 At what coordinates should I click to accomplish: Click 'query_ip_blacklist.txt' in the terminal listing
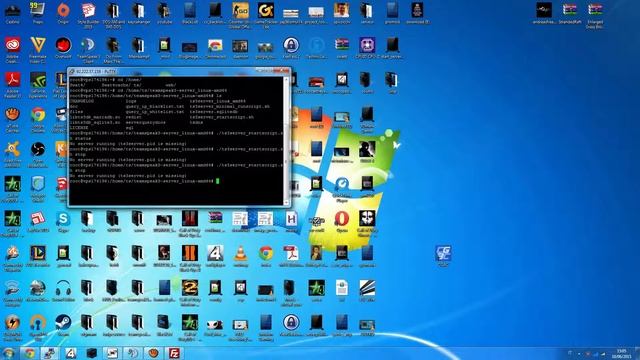pos(155,107)
